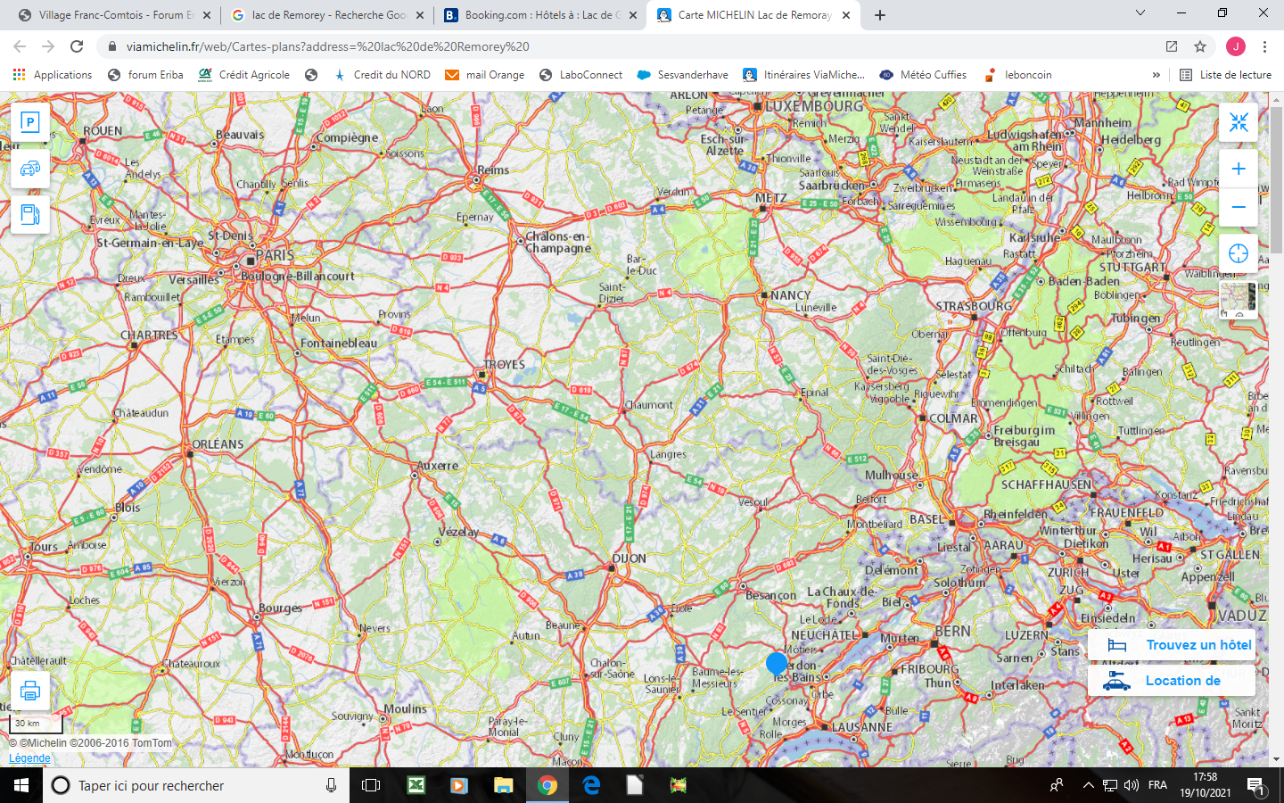1284x803 pixels.
Task: Print the map using printer icon
Action: coord(30,690)
